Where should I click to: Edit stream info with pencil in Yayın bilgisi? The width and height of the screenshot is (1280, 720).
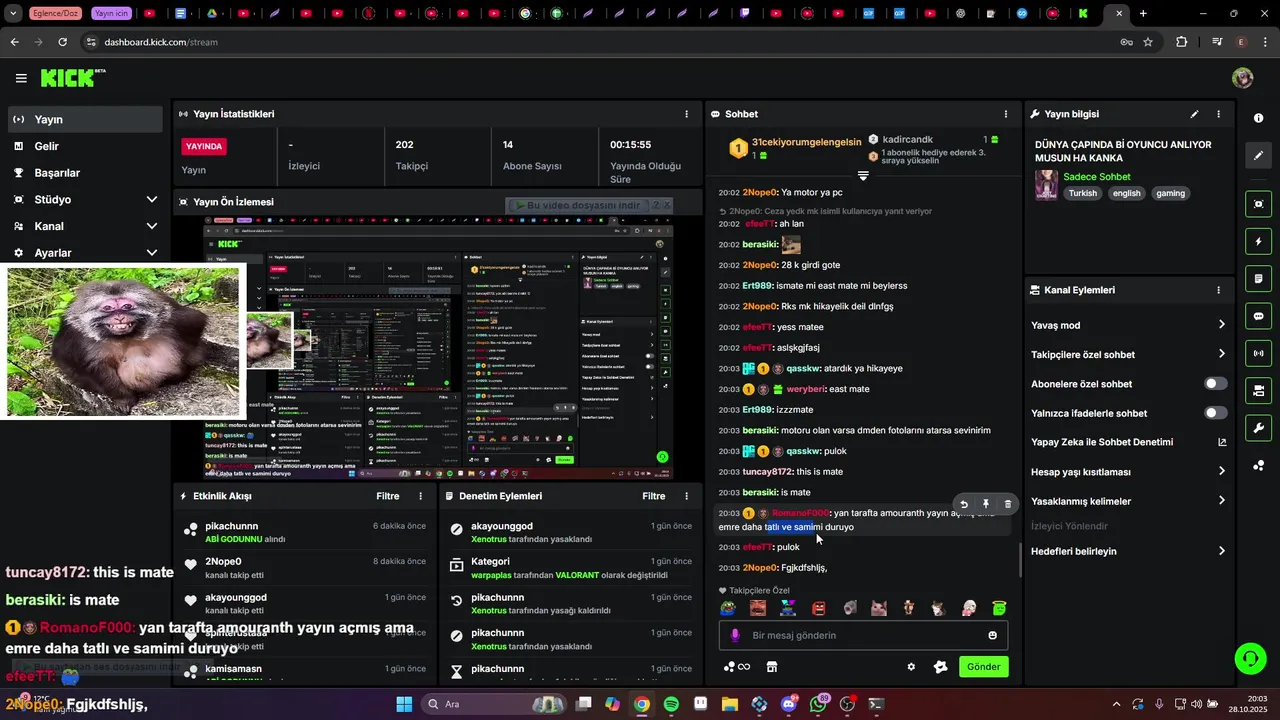(1194, 114)
